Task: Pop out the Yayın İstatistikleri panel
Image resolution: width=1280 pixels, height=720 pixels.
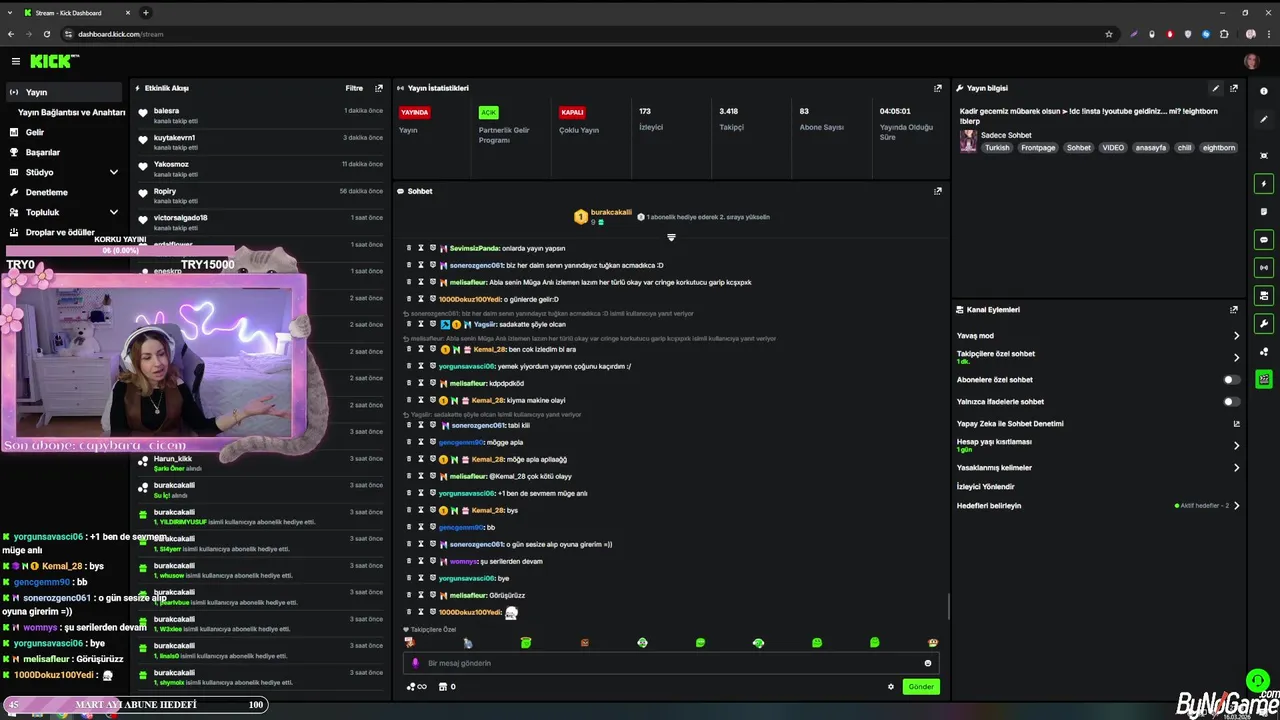Action: (x=938, y=88)
